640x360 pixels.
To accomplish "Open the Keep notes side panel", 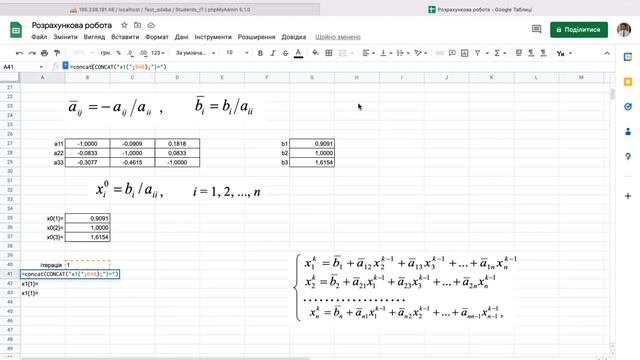I will [x=628, y=82].
